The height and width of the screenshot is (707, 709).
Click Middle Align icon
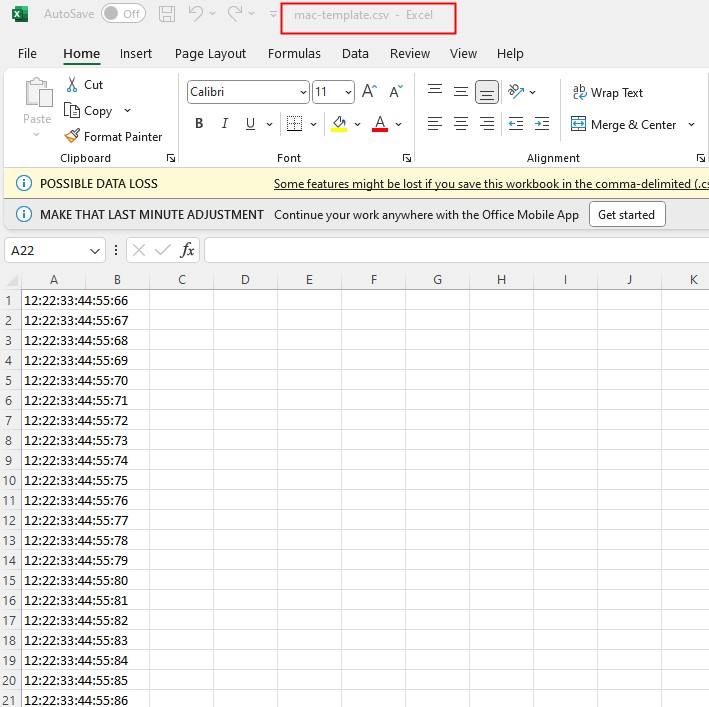[x=461, y=92]
